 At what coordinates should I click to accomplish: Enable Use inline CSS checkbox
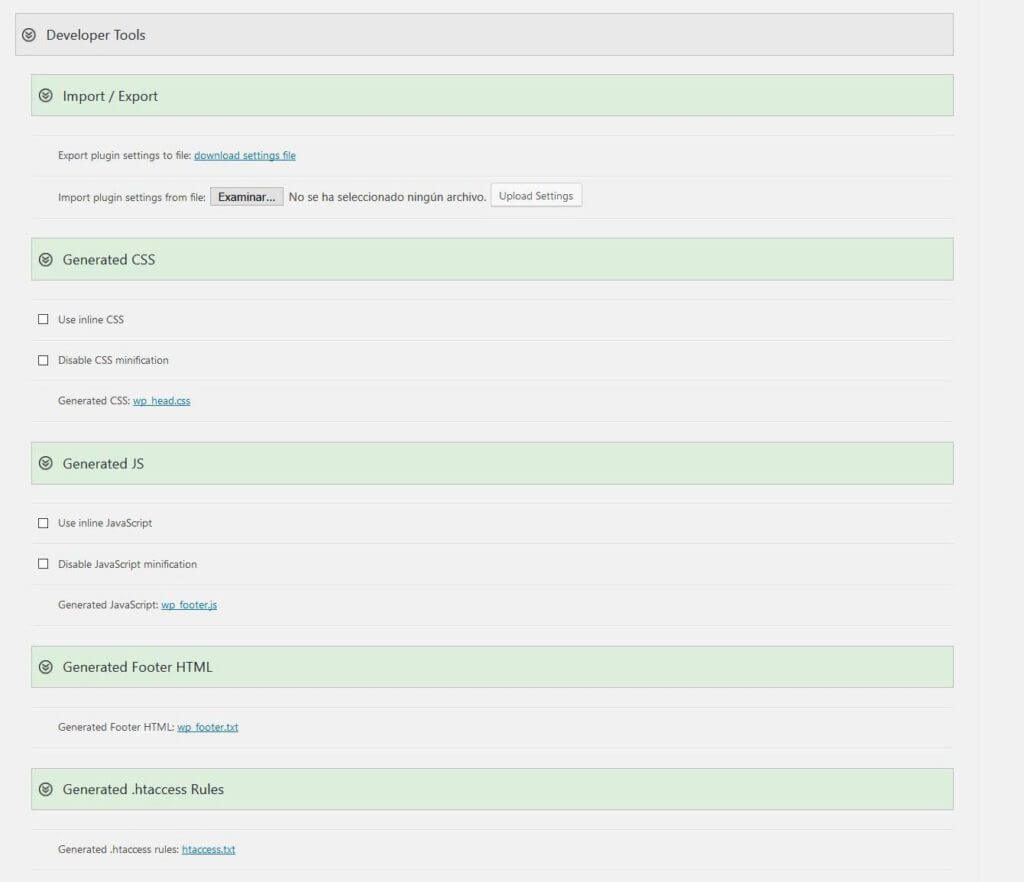pyautogui.click(x=43, y=319)
